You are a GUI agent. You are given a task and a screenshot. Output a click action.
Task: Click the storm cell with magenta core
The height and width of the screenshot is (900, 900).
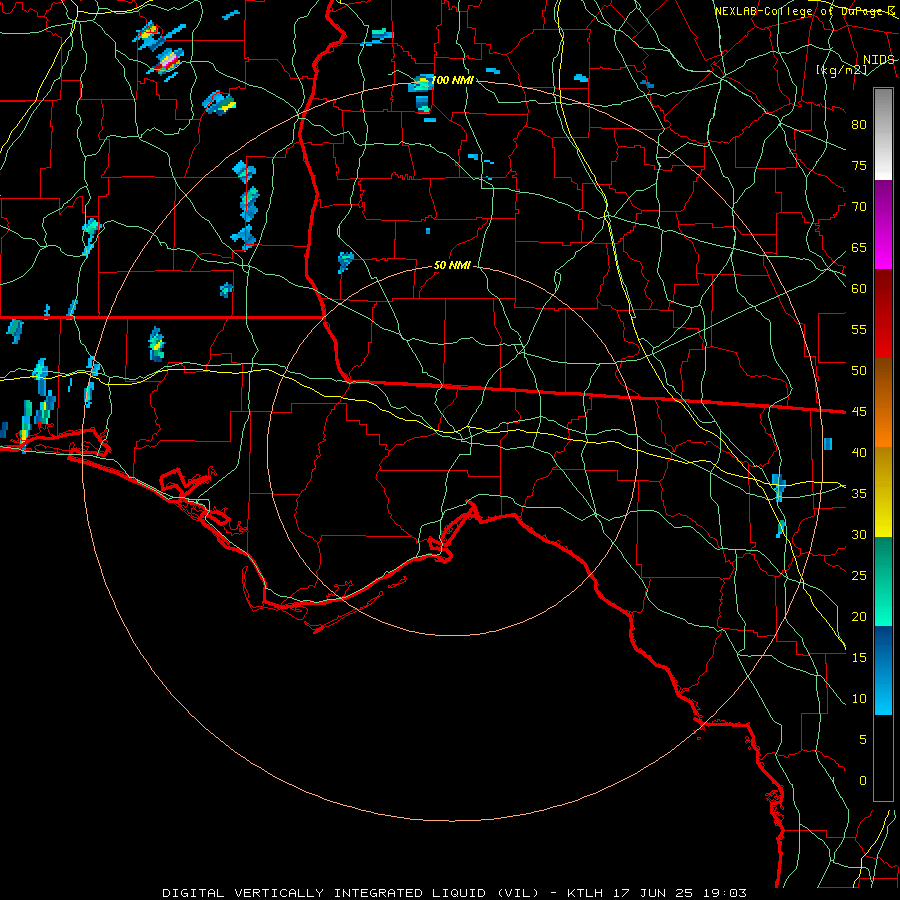point(167,62)
